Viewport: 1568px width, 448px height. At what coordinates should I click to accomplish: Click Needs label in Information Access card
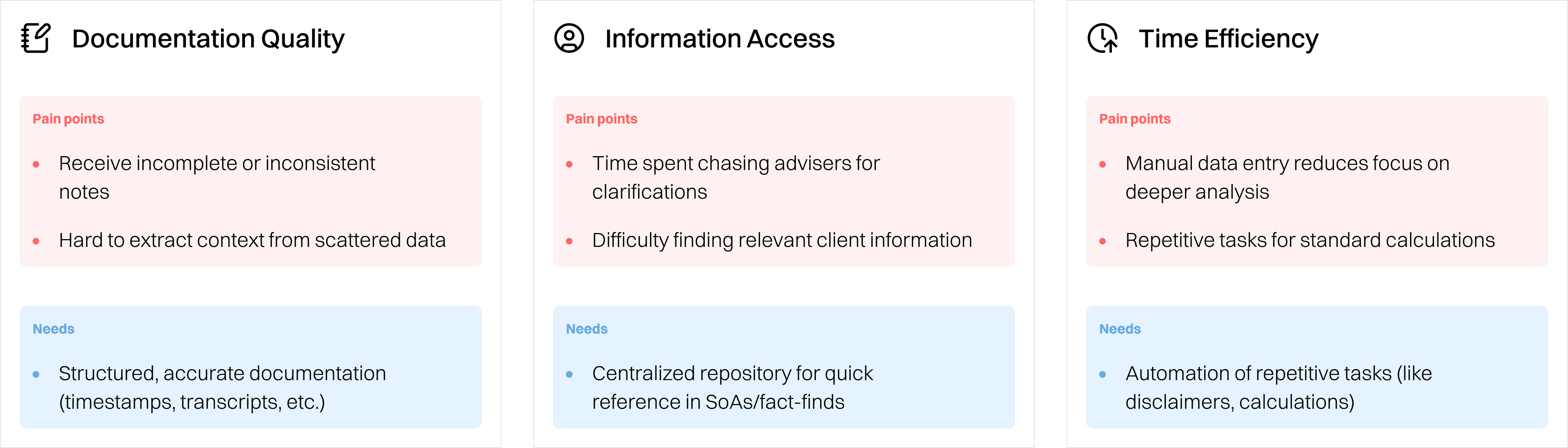pos(587,329)
